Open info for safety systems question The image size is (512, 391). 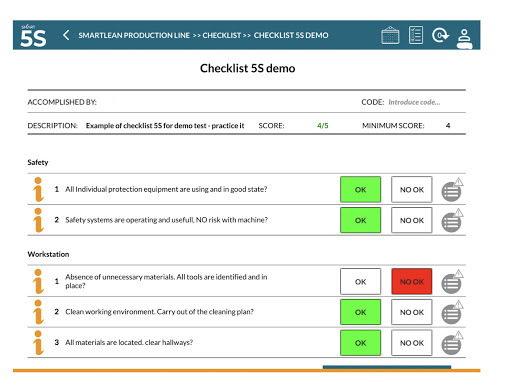38,220
